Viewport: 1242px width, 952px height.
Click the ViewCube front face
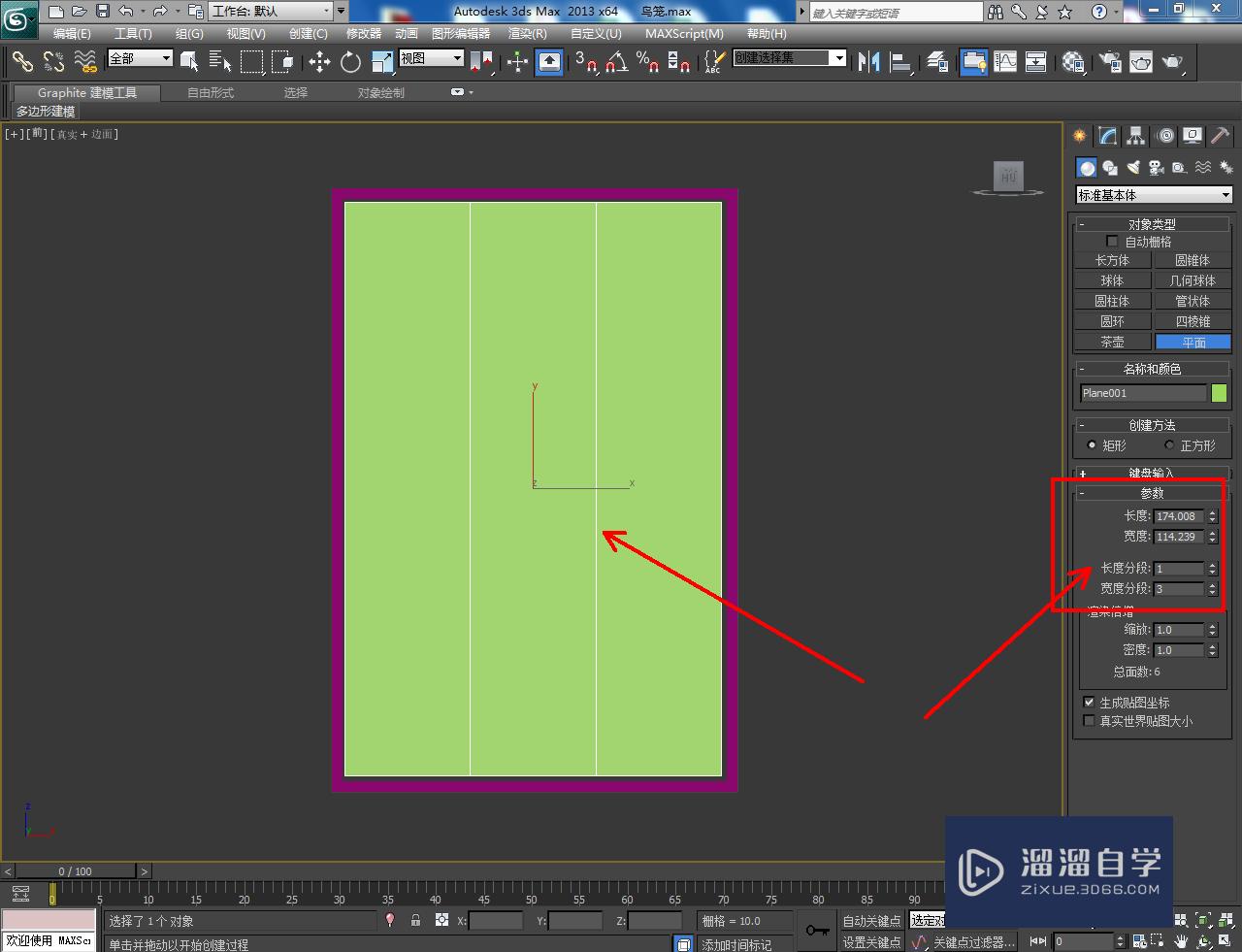click(1009, 176)
